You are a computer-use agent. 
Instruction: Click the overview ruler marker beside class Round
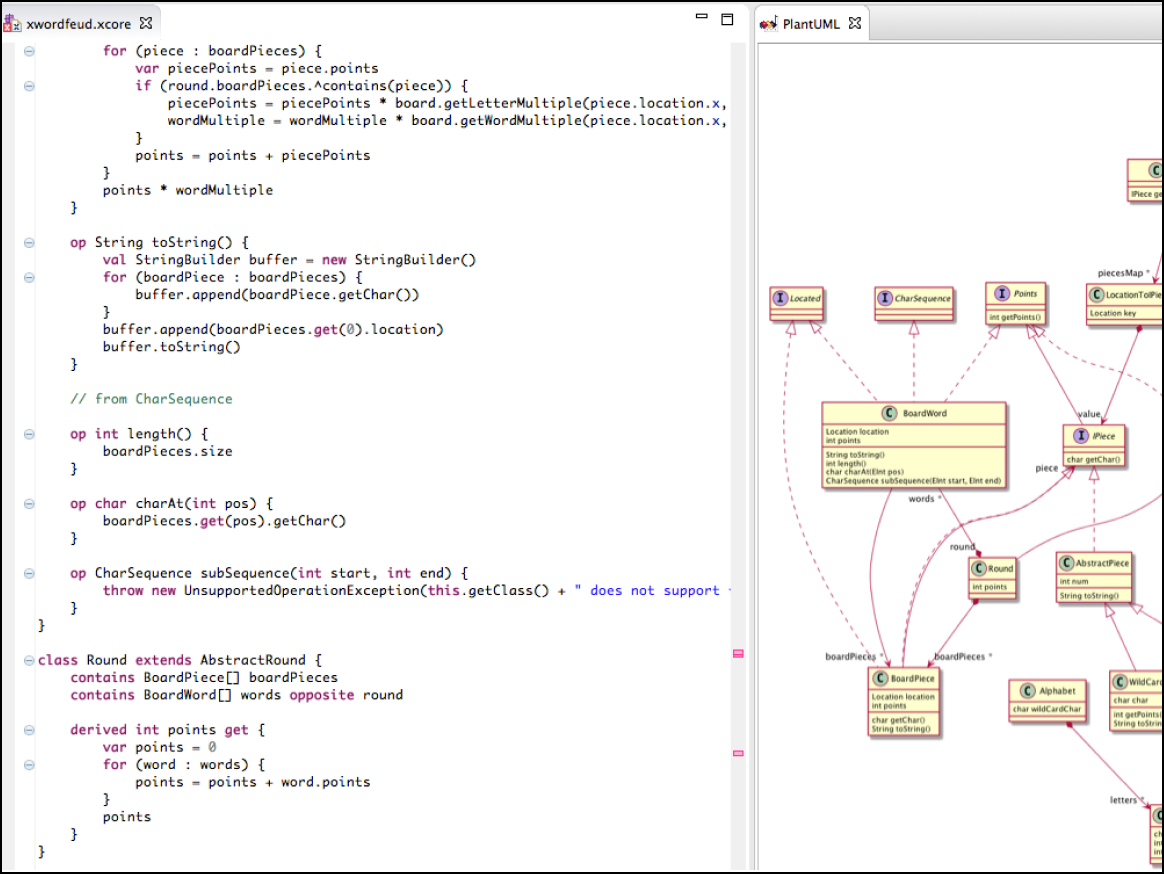[738, 653]
